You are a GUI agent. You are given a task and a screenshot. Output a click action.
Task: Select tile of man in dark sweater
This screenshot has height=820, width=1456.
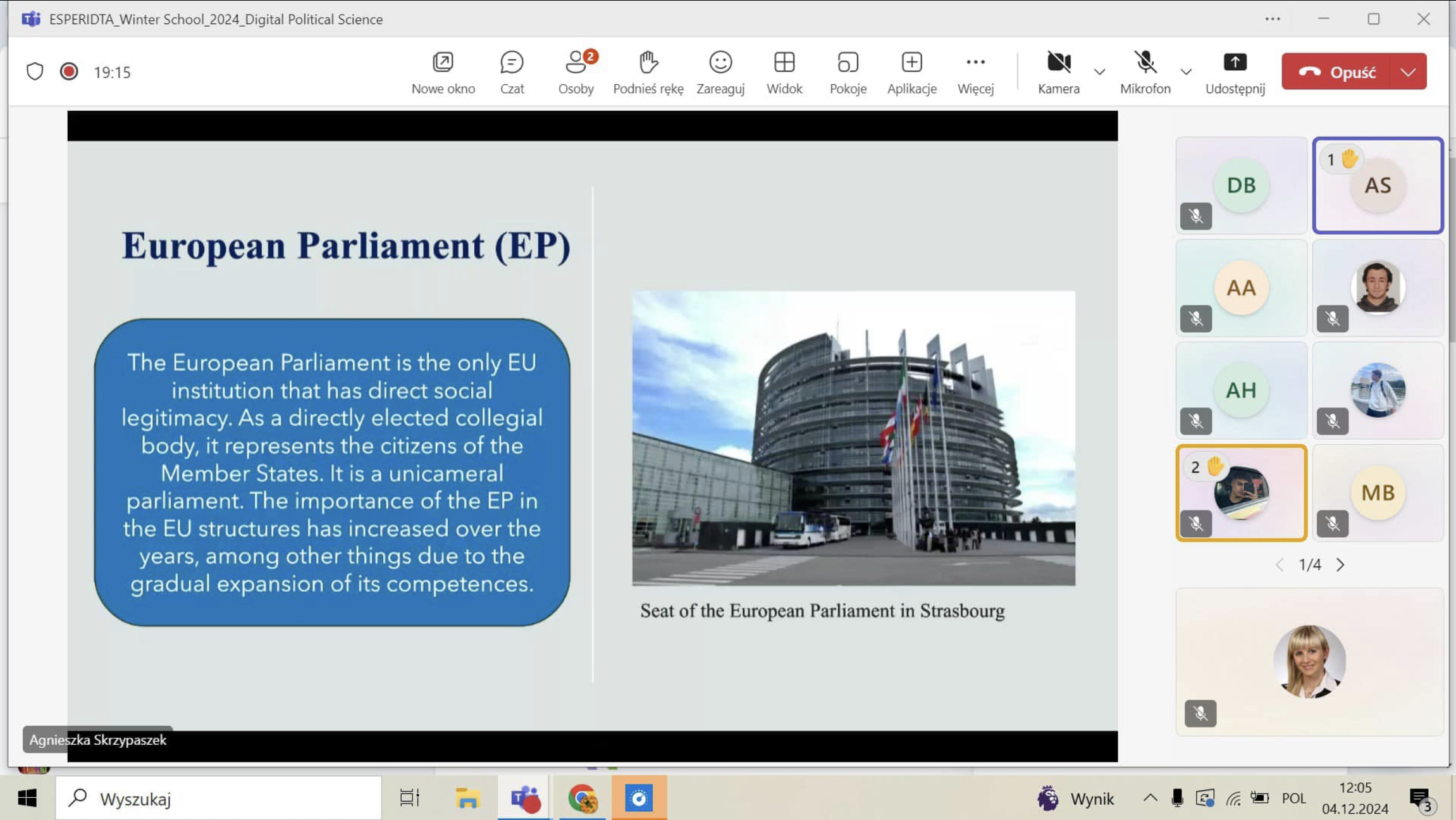(1378, 288)
